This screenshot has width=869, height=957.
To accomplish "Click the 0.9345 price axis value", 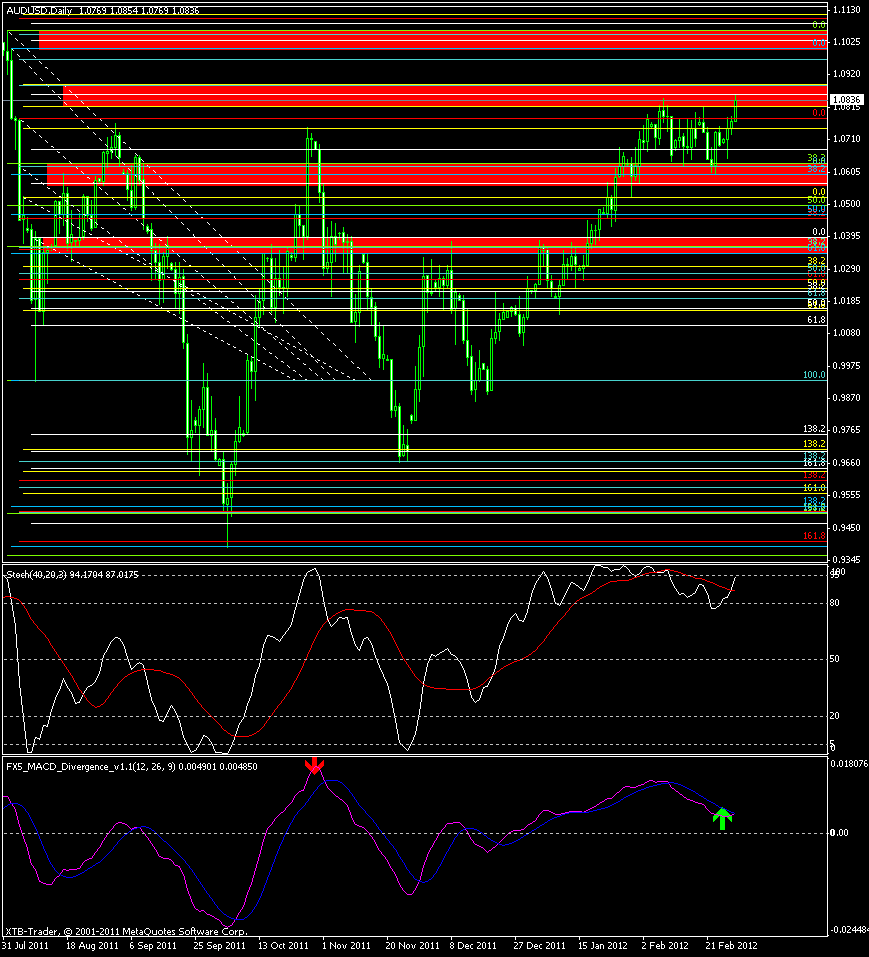I will [846, 560].
